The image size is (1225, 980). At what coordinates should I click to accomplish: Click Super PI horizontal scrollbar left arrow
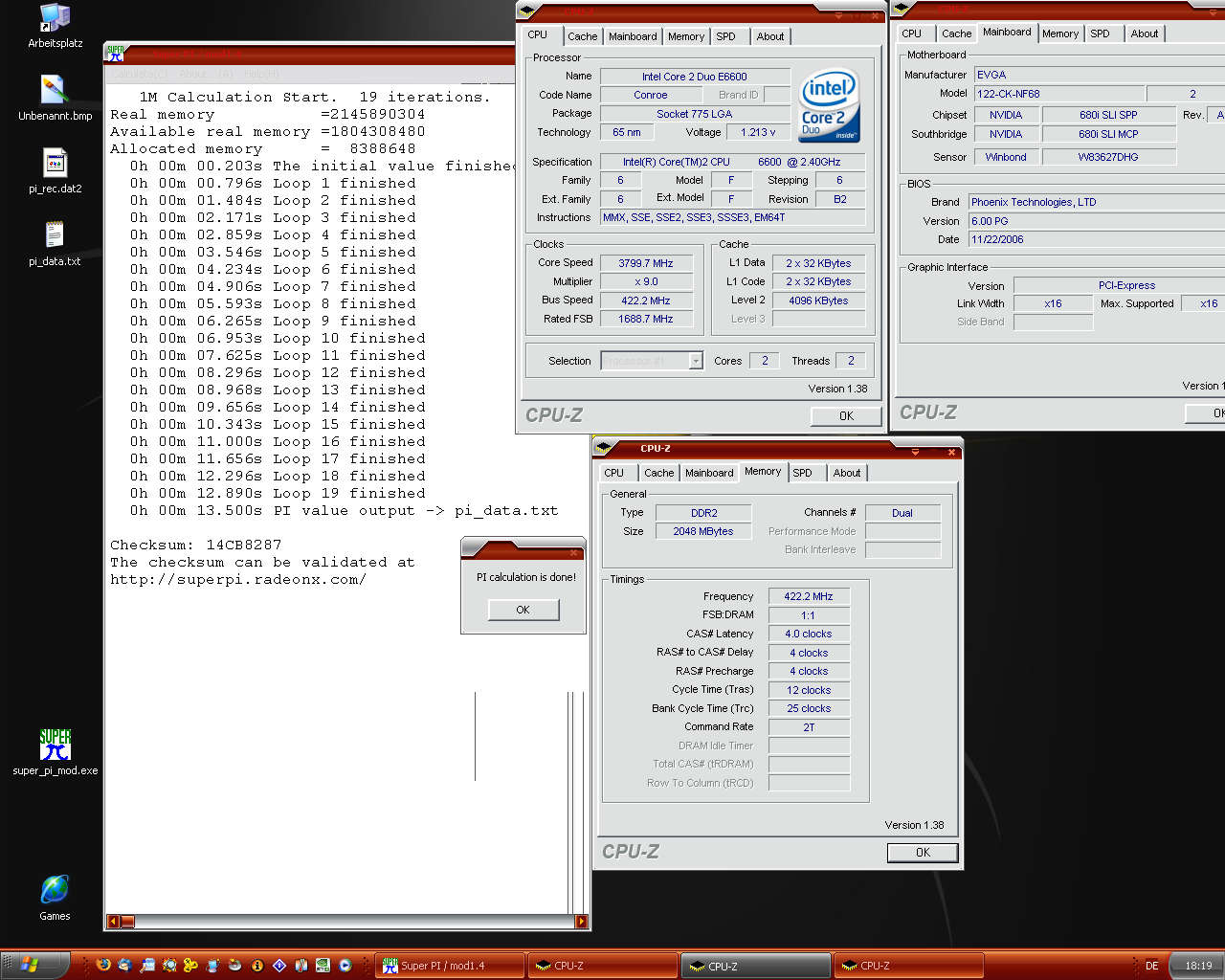pyautogui.click(x=113, y=922)
